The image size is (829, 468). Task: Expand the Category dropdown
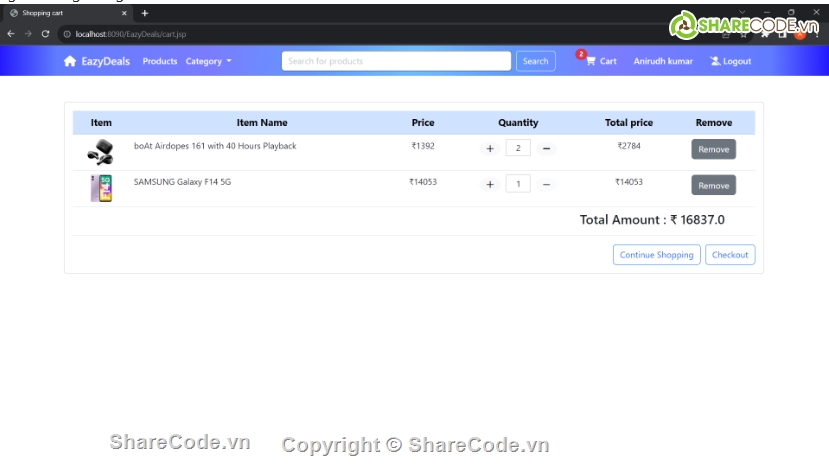(208, 61)
